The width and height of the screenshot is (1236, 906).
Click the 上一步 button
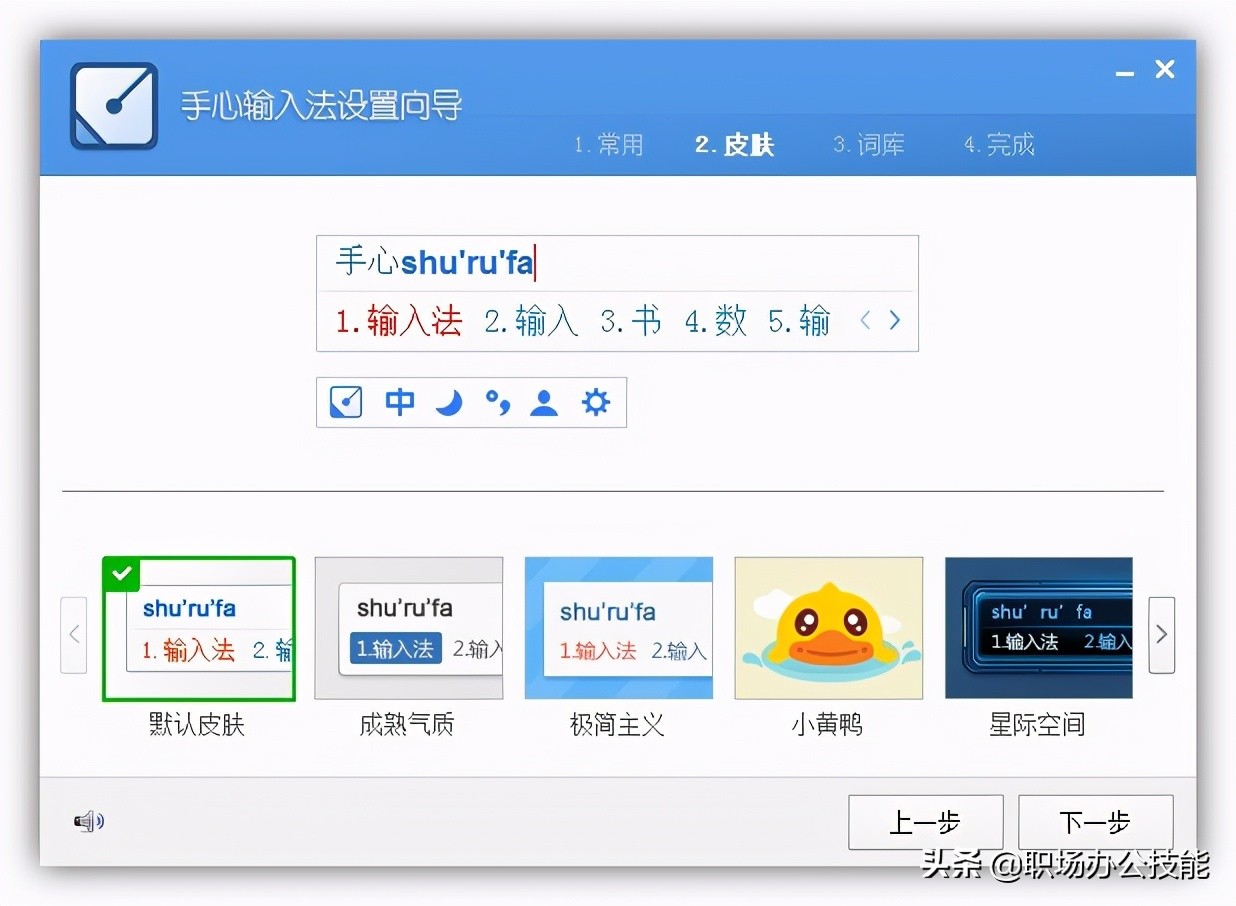click(926, 822)
